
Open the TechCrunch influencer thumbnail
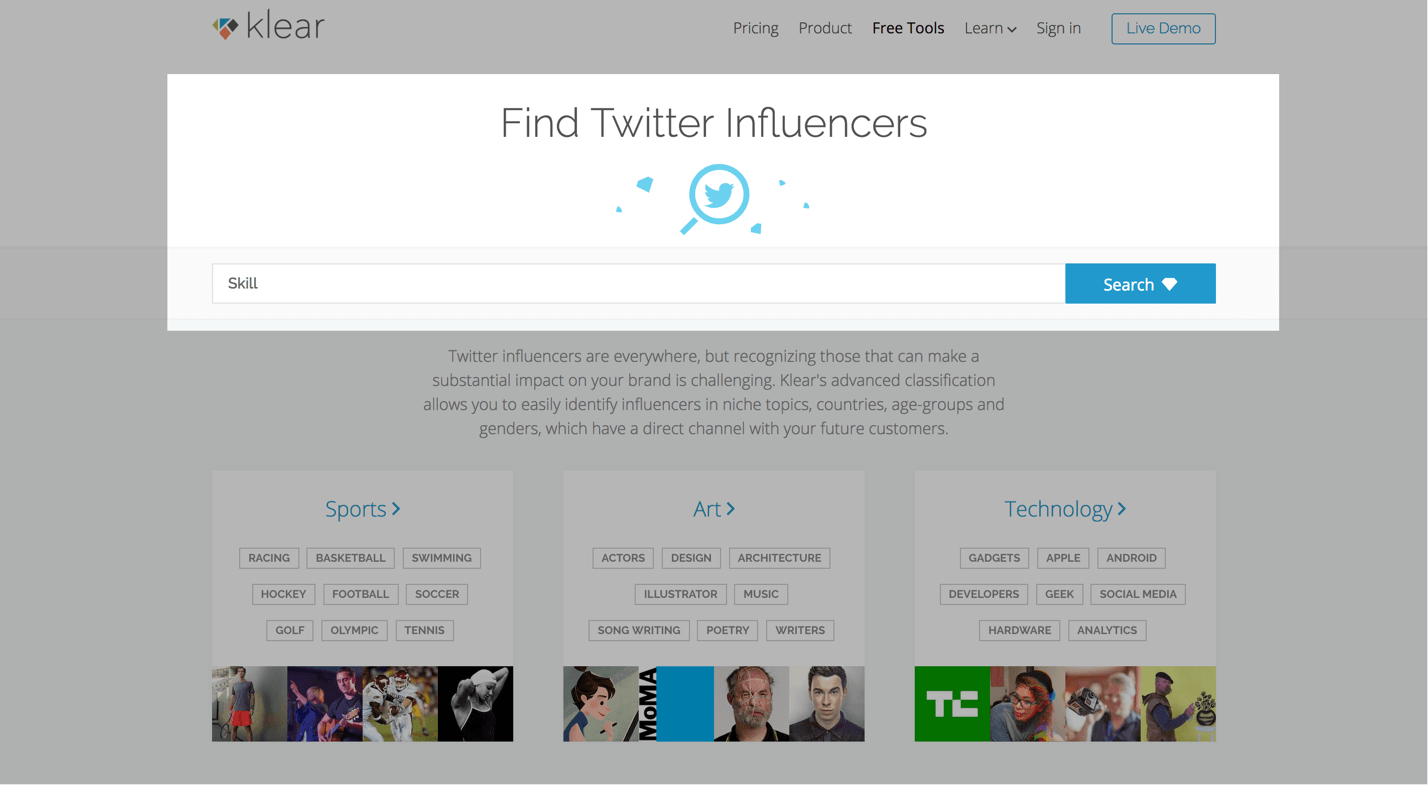click(x=952, y=704)
